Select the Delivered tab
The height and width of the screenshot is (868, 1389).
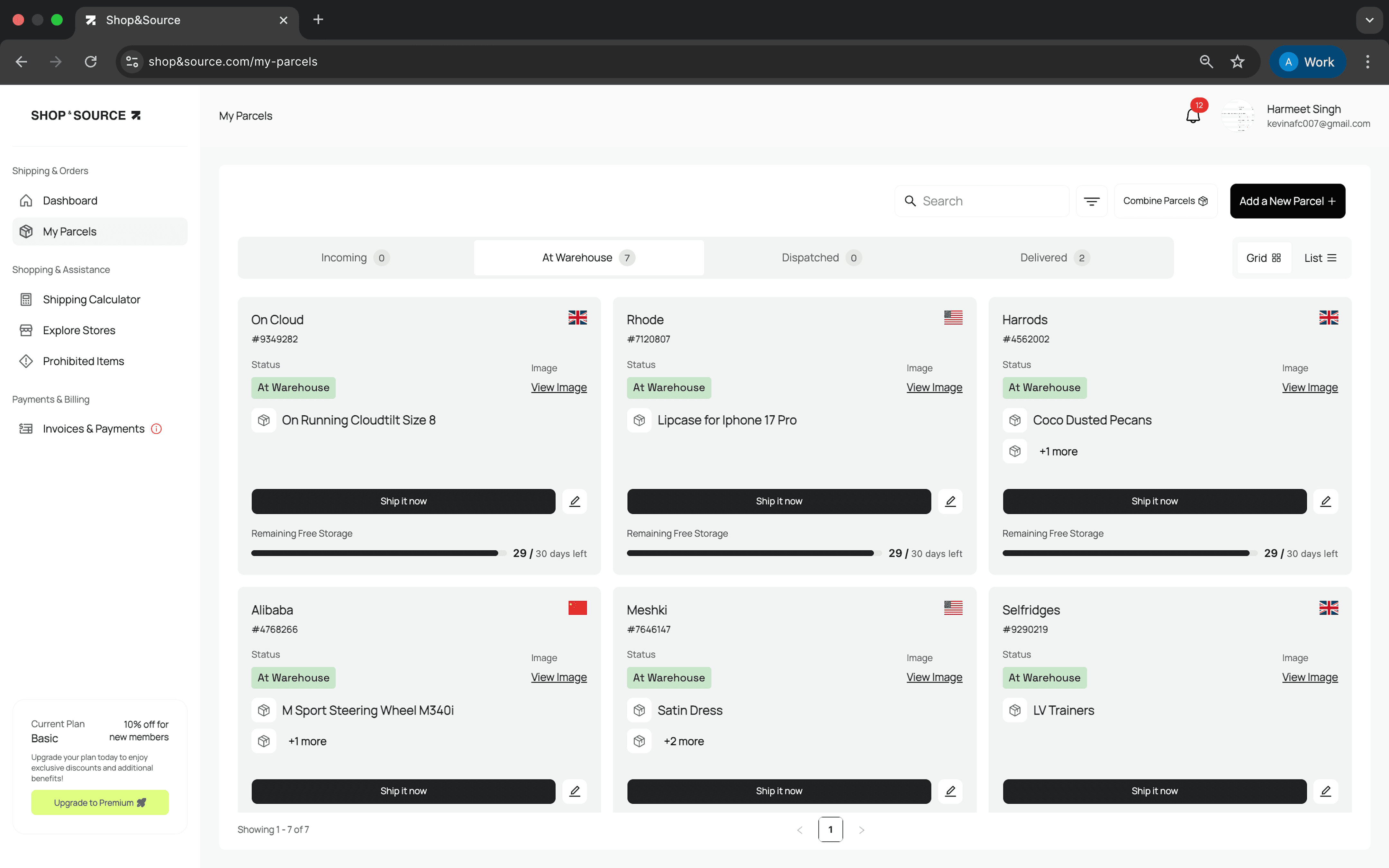pos(1054,258)
